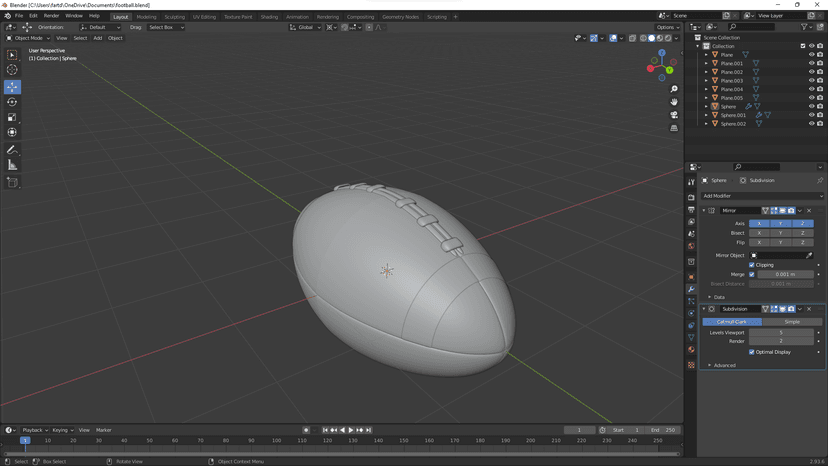Uncheck the Clipping checkbox

752,265
